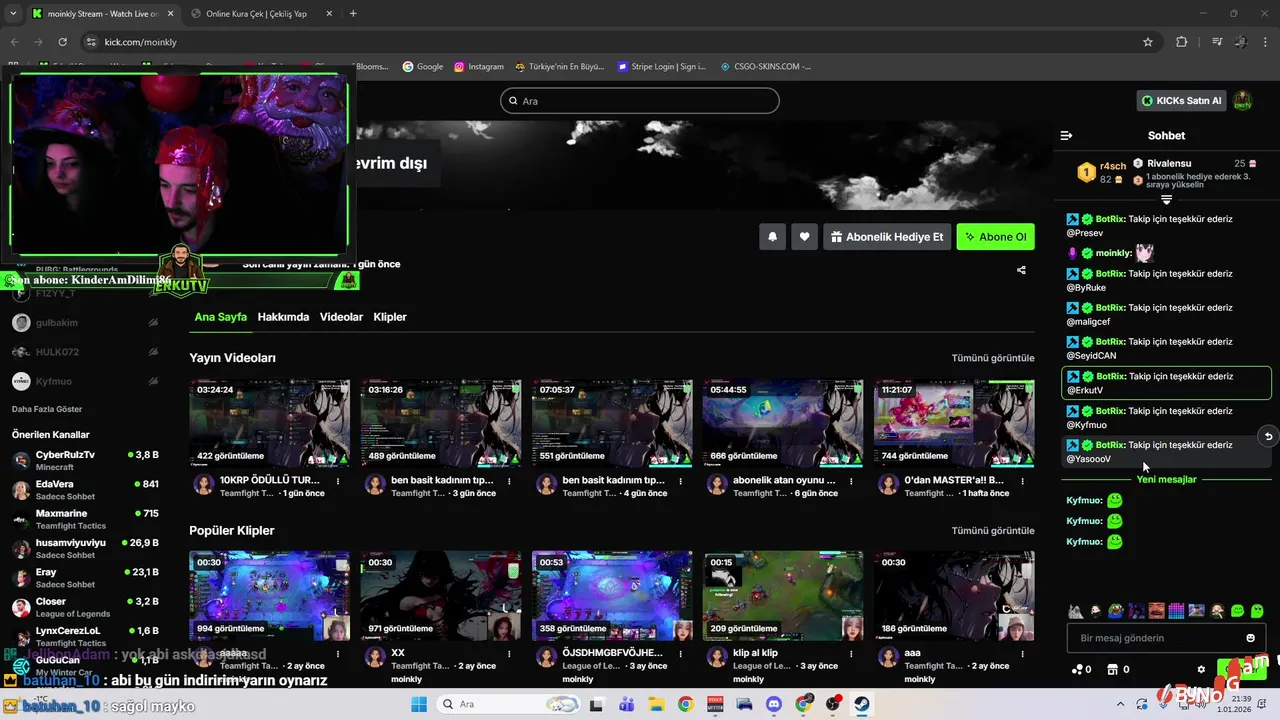Open Microsoft Teams from the taskbar
Image resolution: width=1280 pixels, height=720 pixels.
pyautogui.click(x=626, y=704)
